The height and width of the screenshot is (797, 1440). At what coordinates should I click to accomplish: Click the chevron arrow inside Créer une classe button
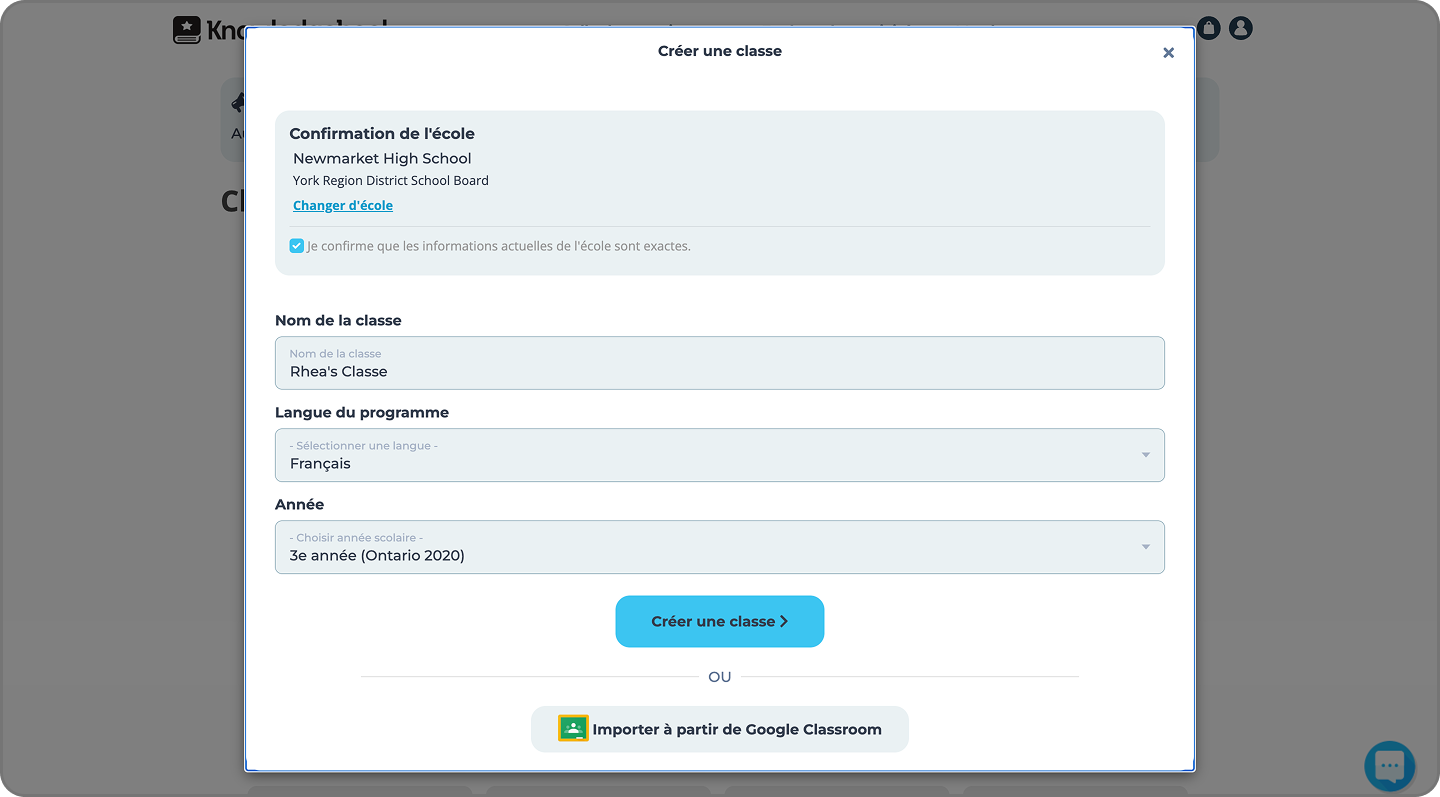tap(784, 621)
